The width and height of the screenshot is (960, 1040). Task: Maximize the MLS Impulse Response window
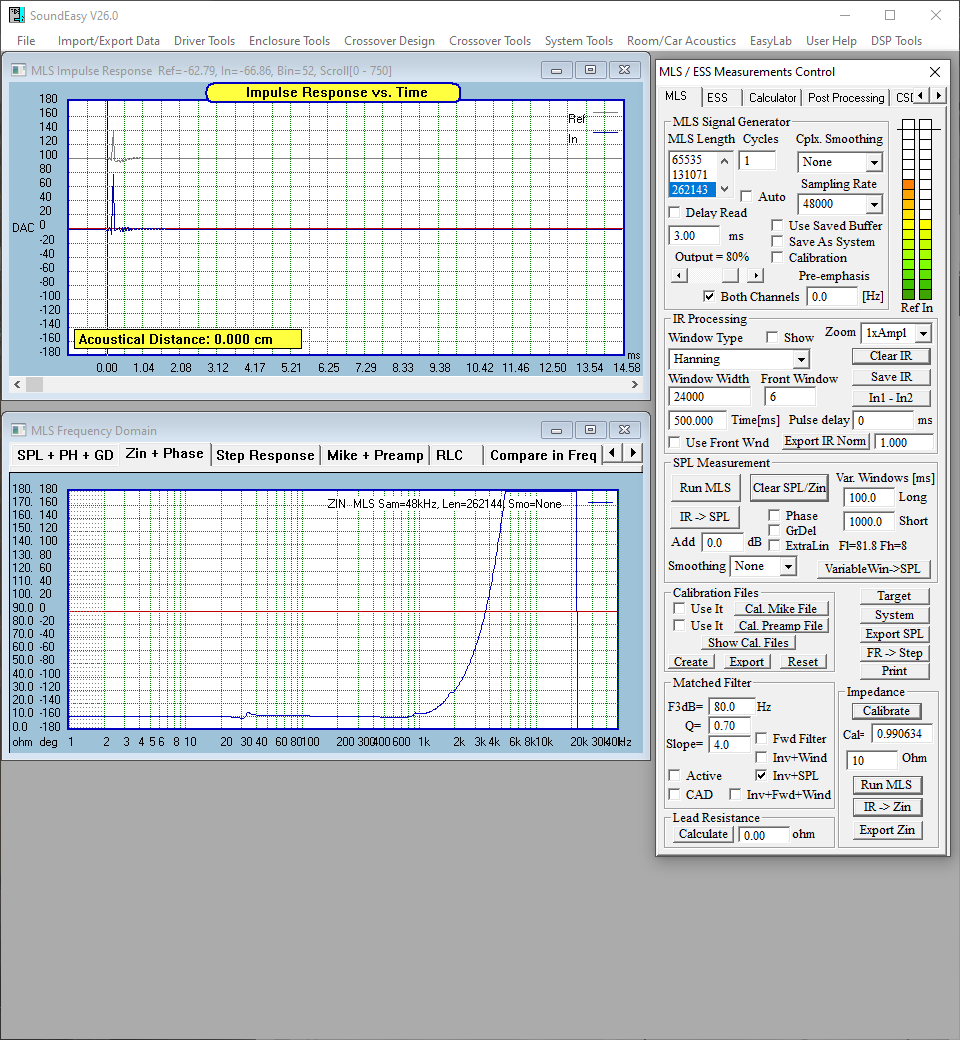click(590, 70)
